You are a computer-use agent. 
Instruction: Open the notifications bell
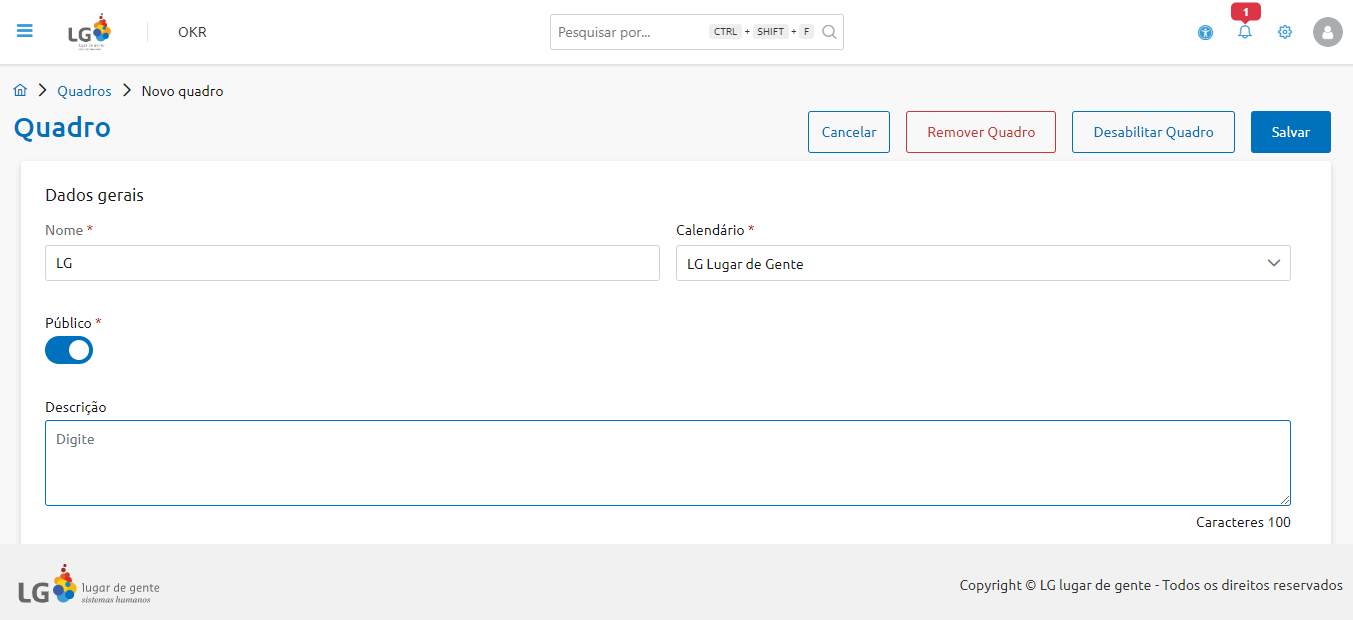pos(1245,32)
